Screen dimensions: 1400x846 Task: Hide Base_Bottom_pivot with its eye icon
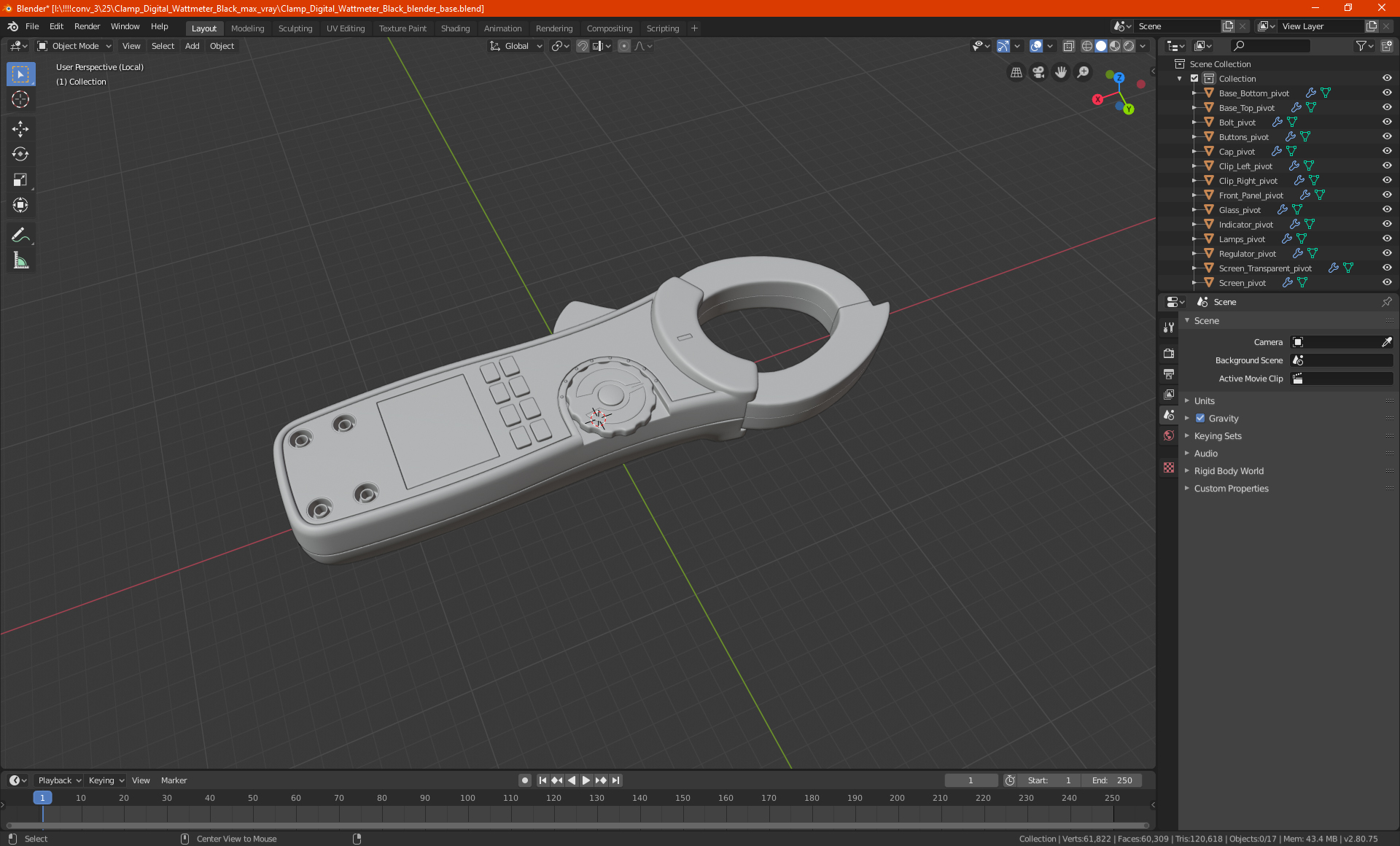[1387, 93]
